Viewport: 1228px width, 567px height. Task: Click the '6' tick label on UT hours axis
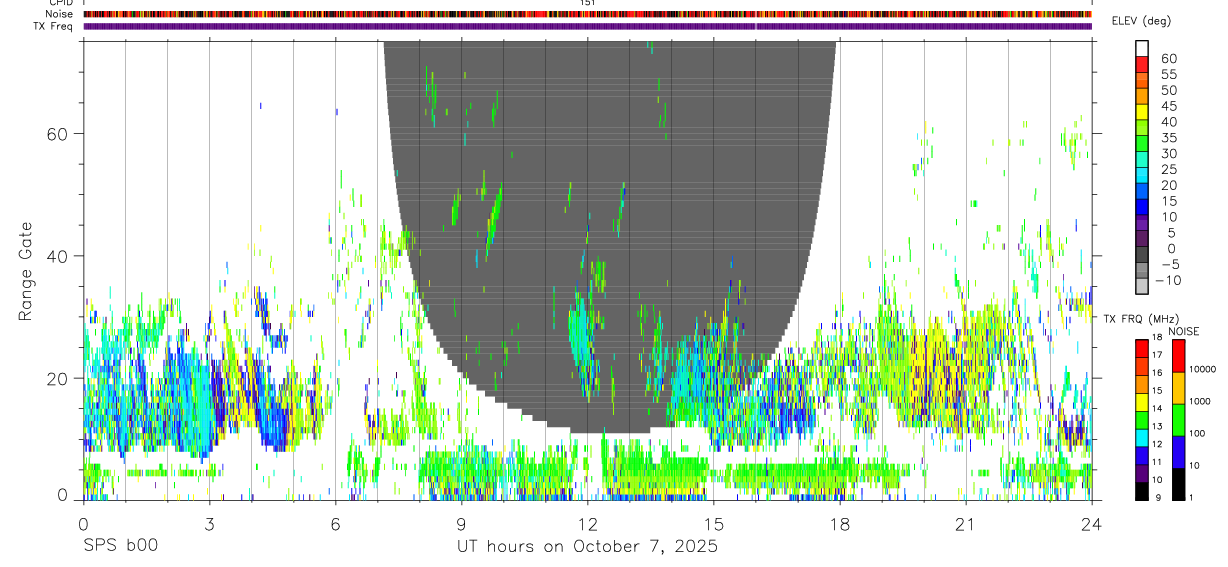pyautogui.click(x=335, y=523)
